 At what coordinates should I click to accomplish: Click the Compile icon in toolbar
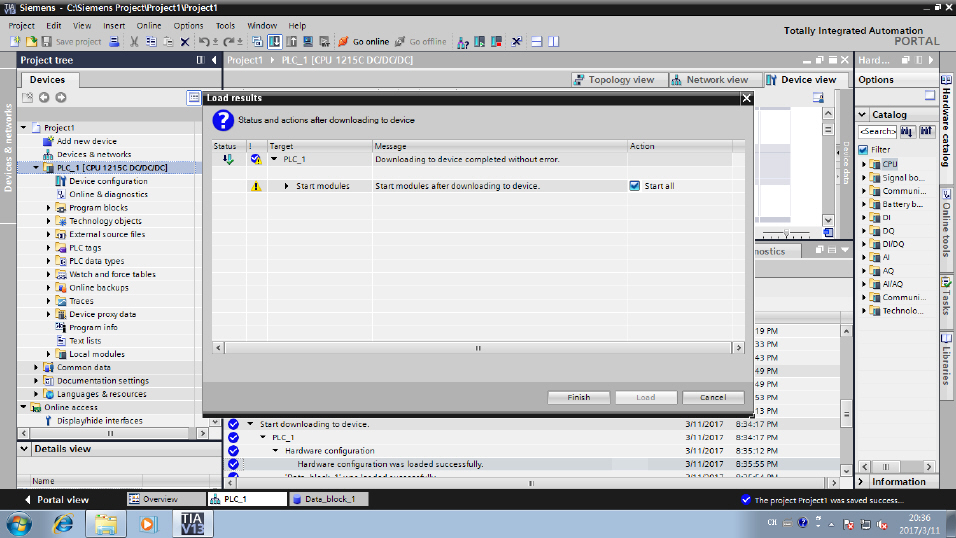coord(257,41)
